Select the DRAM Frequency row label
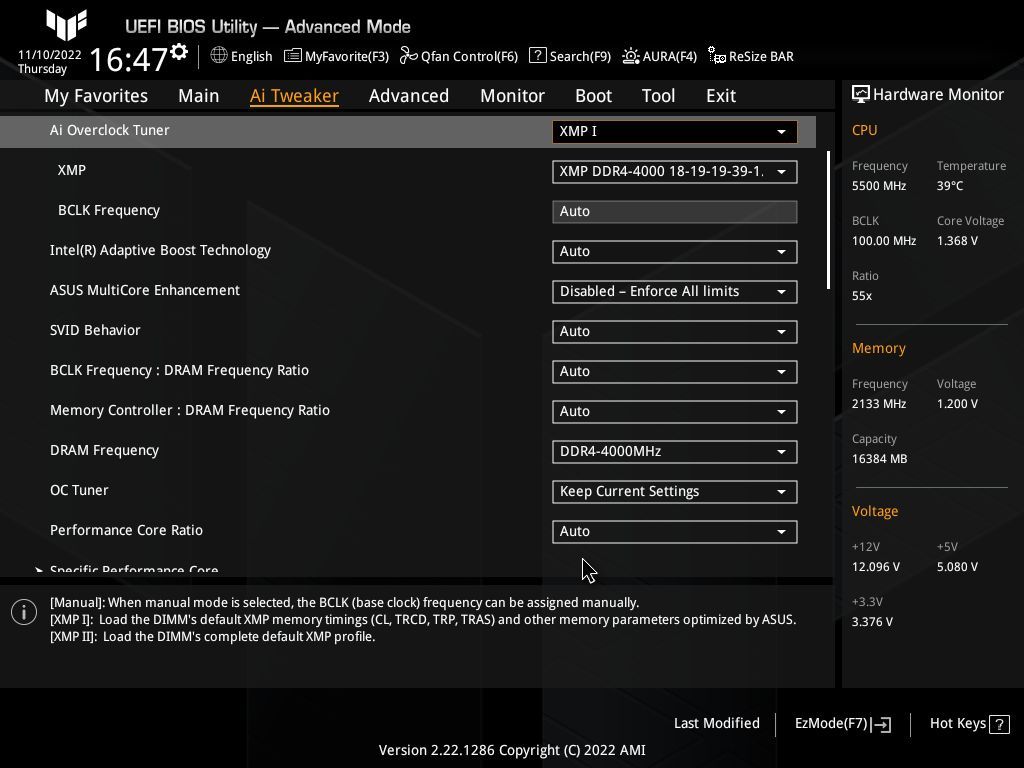Viewport: 1024px width, 768px height. point(104,451)
